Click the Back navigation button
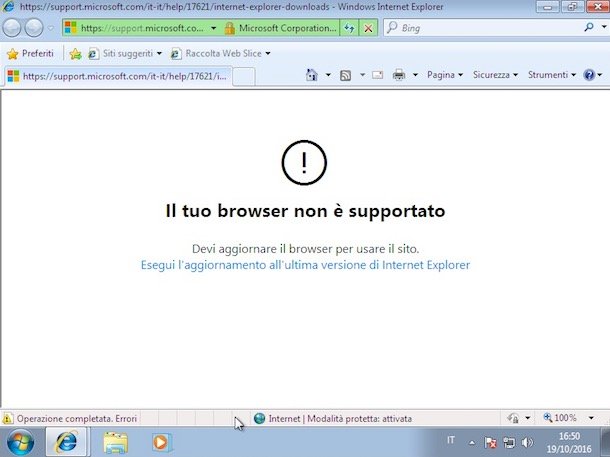610x457 pixels. tap(12, 28)
